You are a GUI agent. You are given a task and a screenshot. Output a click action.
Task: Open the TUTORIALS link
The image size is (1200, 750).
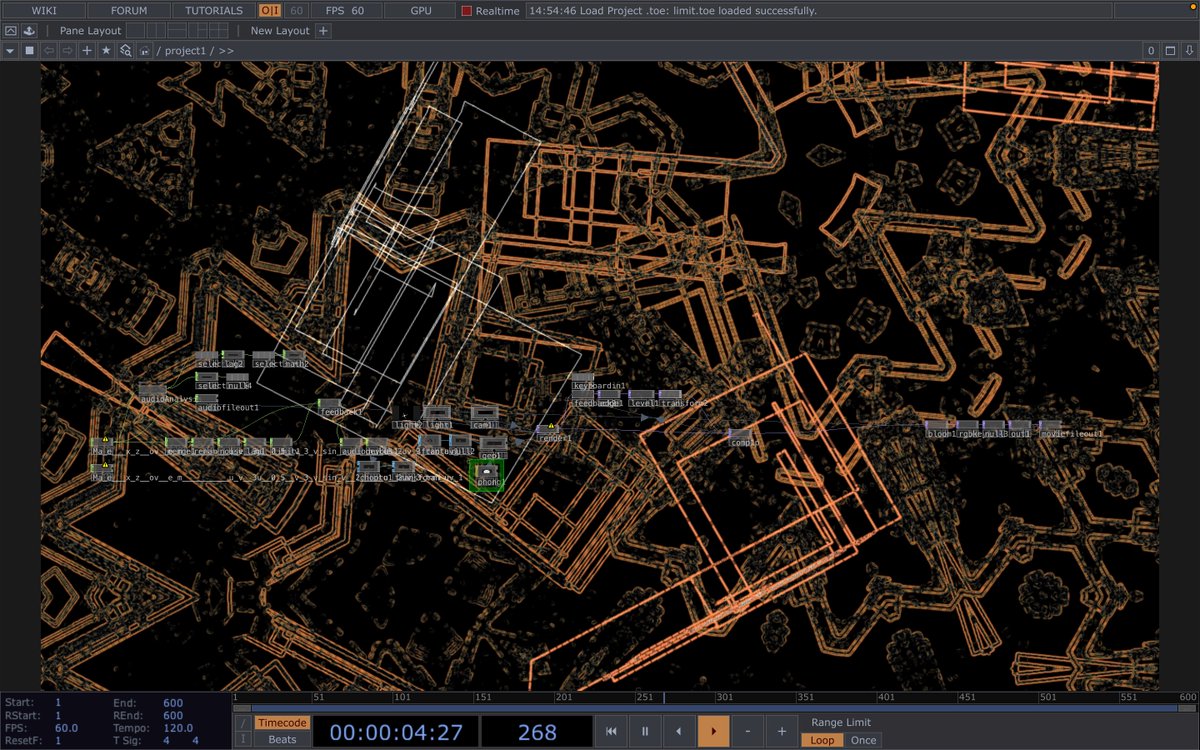coord(213,10)
